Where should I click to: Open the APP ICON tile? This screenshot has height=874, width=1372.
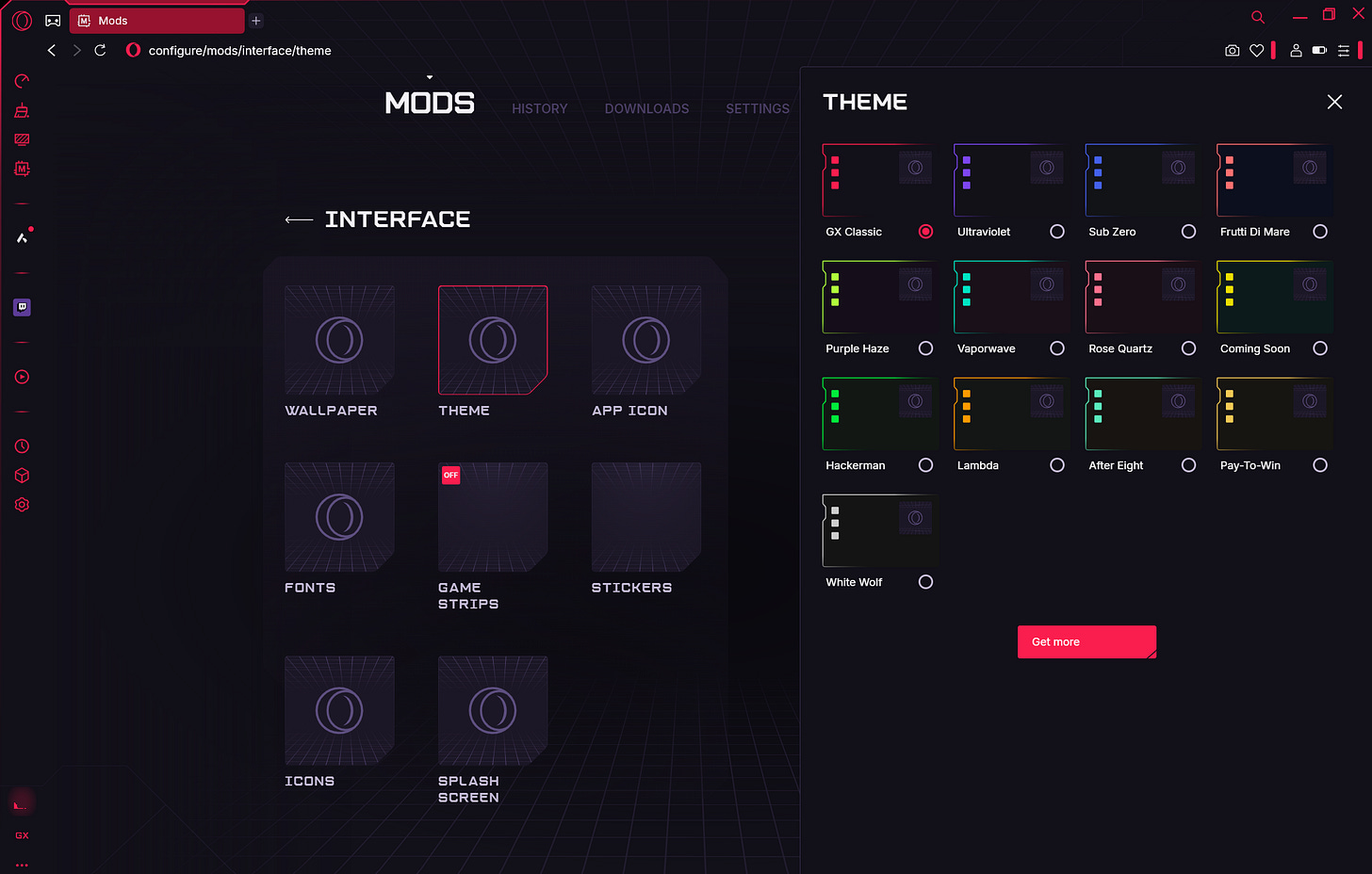(x=646, y=340)
